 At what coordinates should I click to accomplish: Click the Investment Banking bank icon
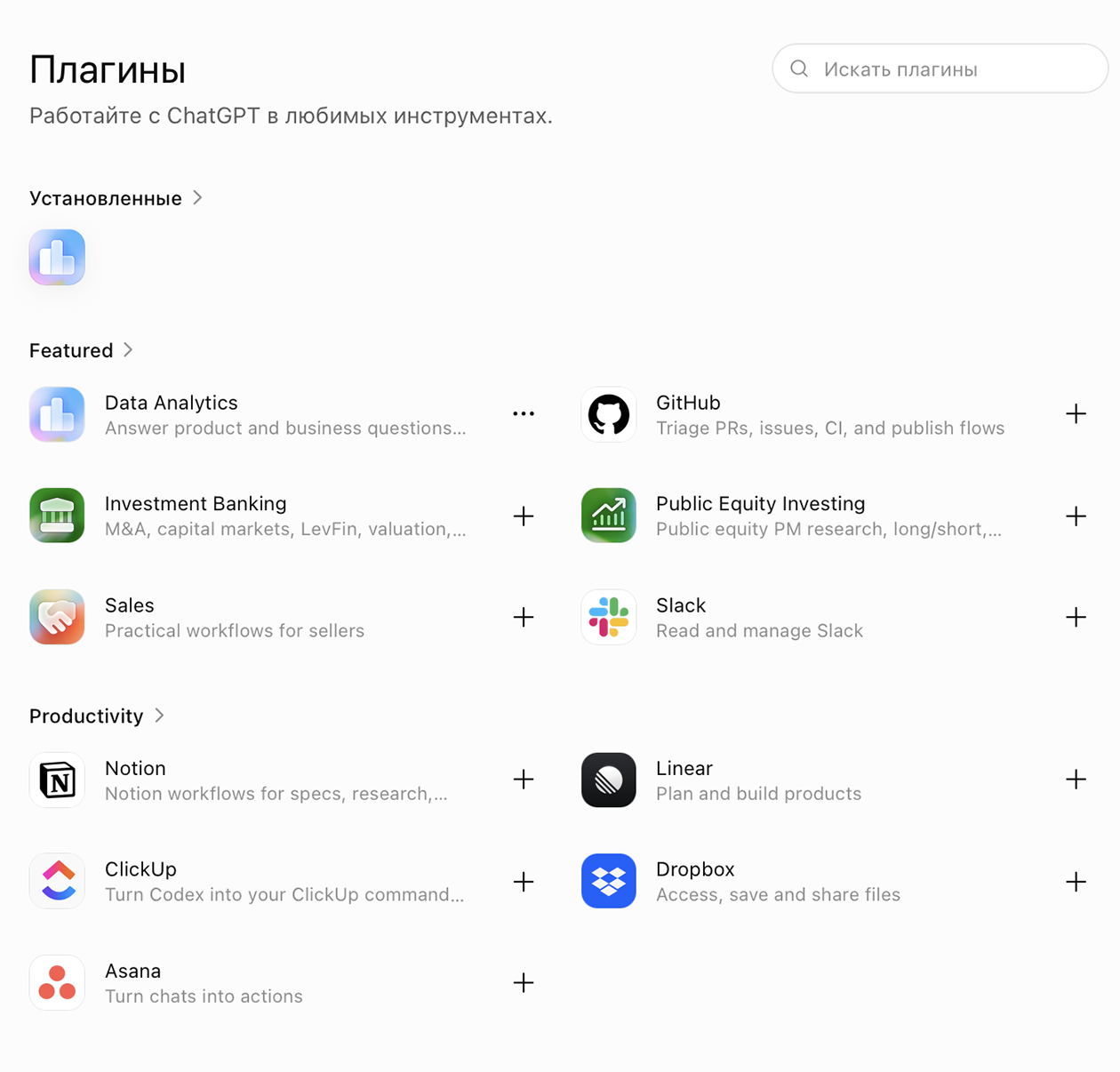[x=57, y=516]
